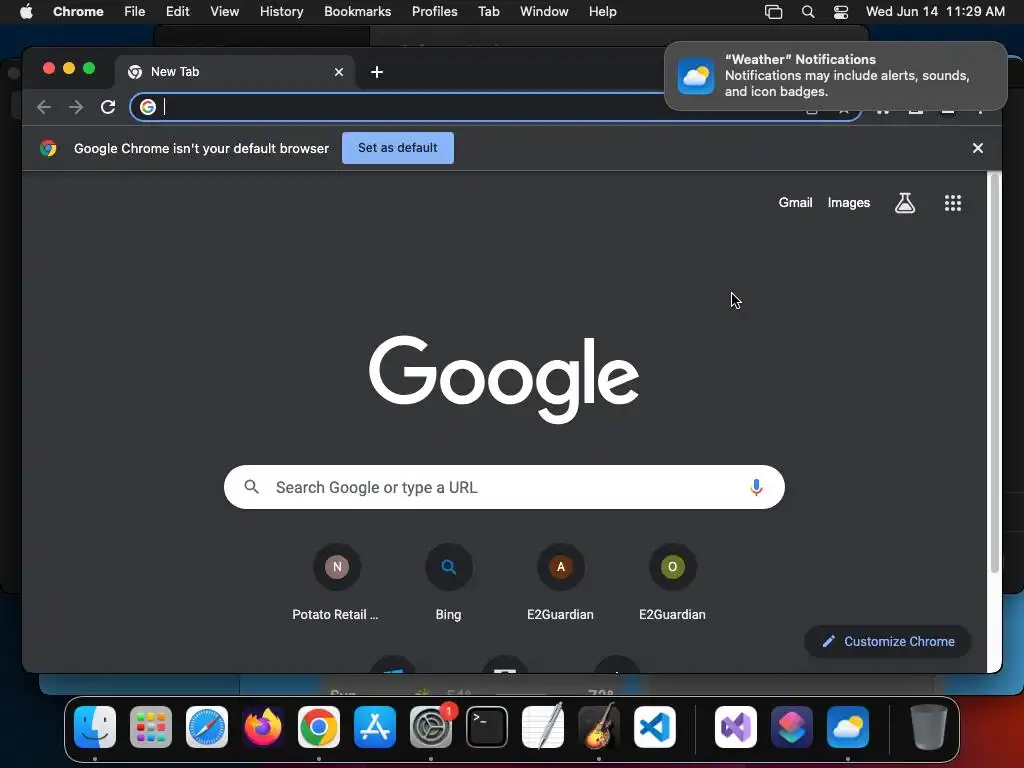Image resolution: width=1024 pixels, height=768 pixels.
Task: Close the New Tab tab
Action: coord(339,72)
